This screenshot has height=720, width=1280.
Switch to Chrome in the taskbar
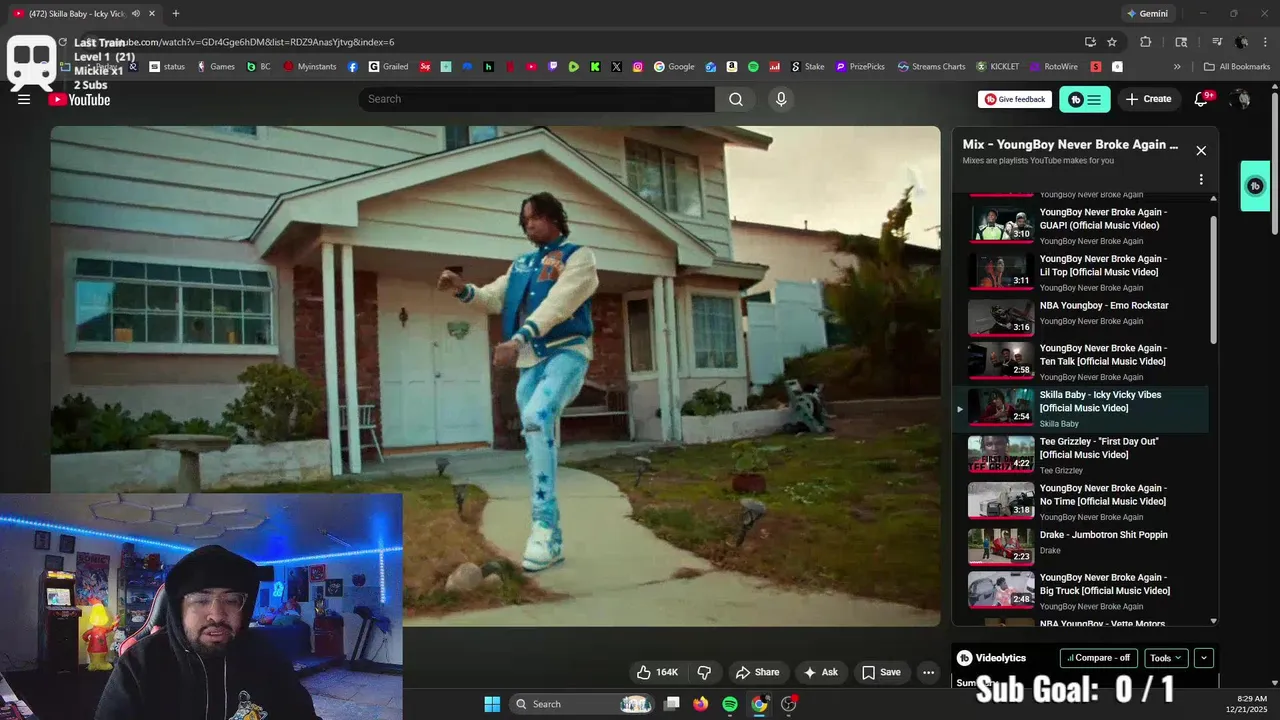[x=759, y=704]
